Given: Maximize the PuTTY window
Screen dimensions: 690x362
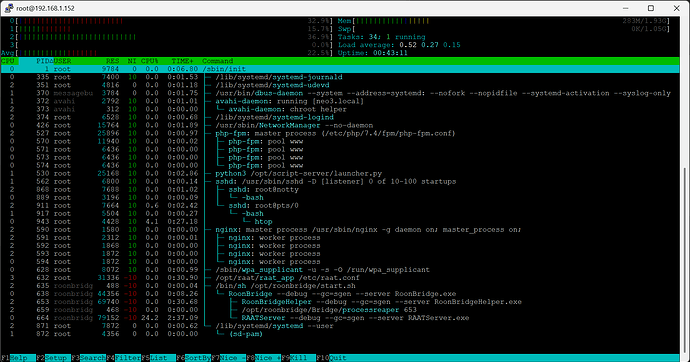Looking at the screenshot, I should [651, 8].
